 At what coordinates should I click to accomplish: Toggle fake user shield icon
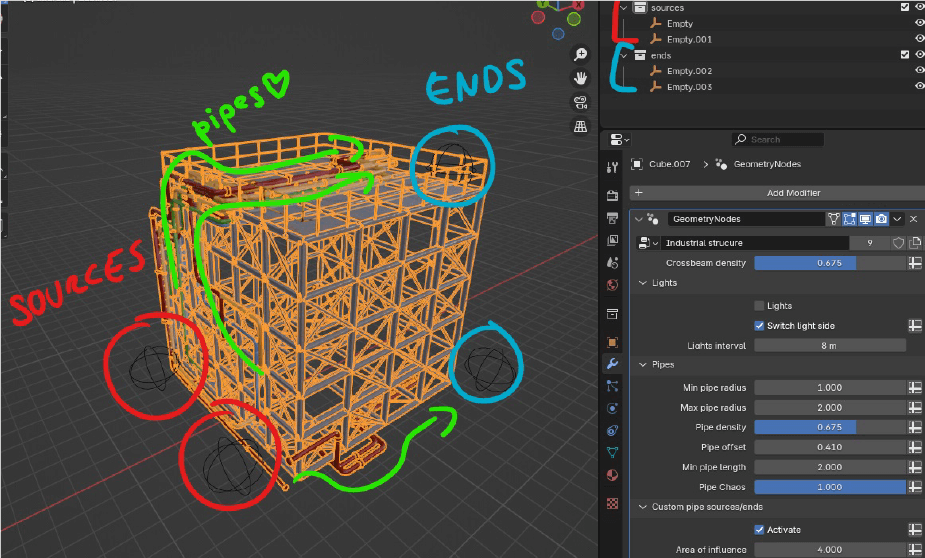point(898,243)
